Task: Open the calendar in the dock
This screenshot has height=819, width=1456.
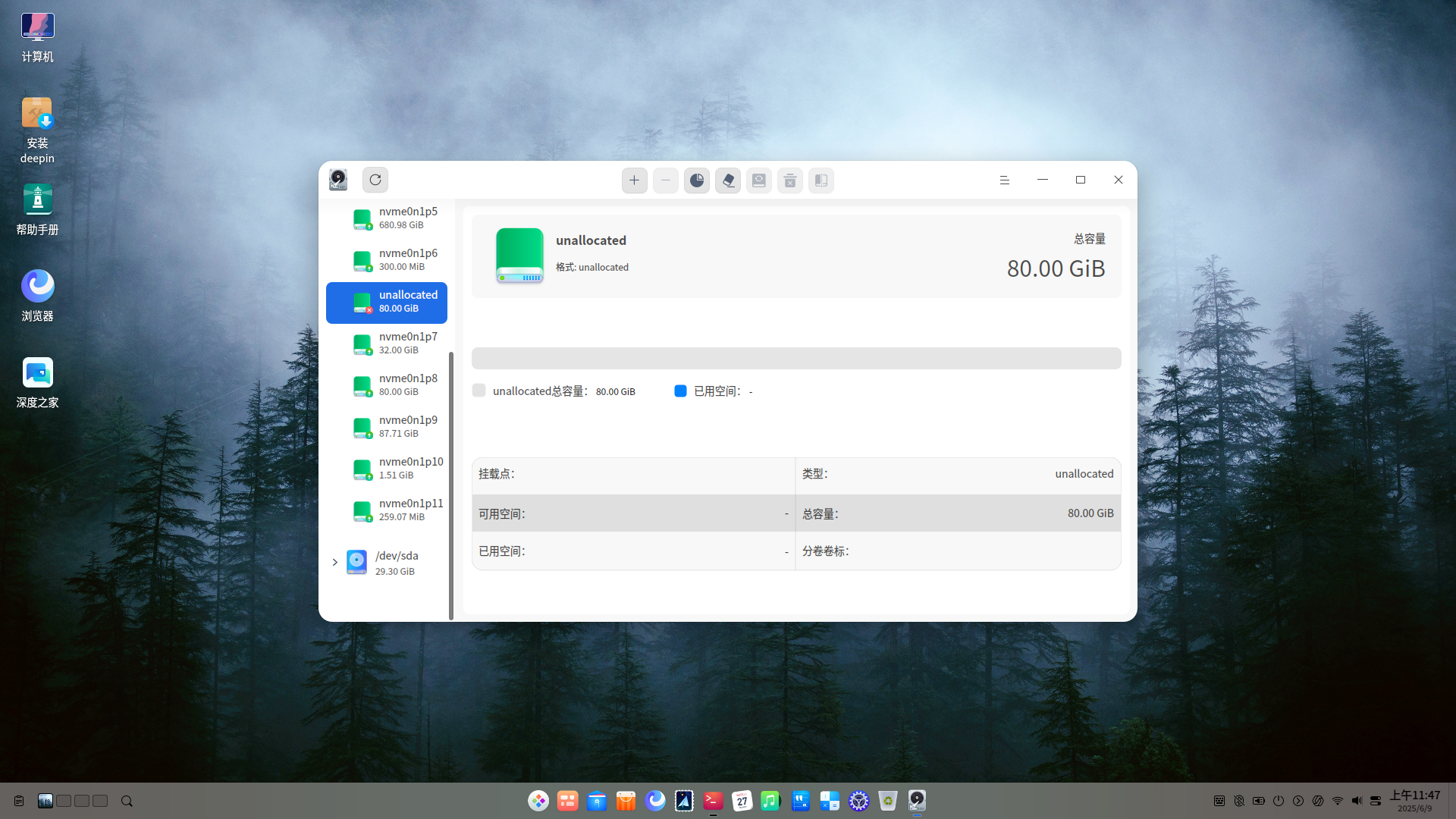Action: 742,801
